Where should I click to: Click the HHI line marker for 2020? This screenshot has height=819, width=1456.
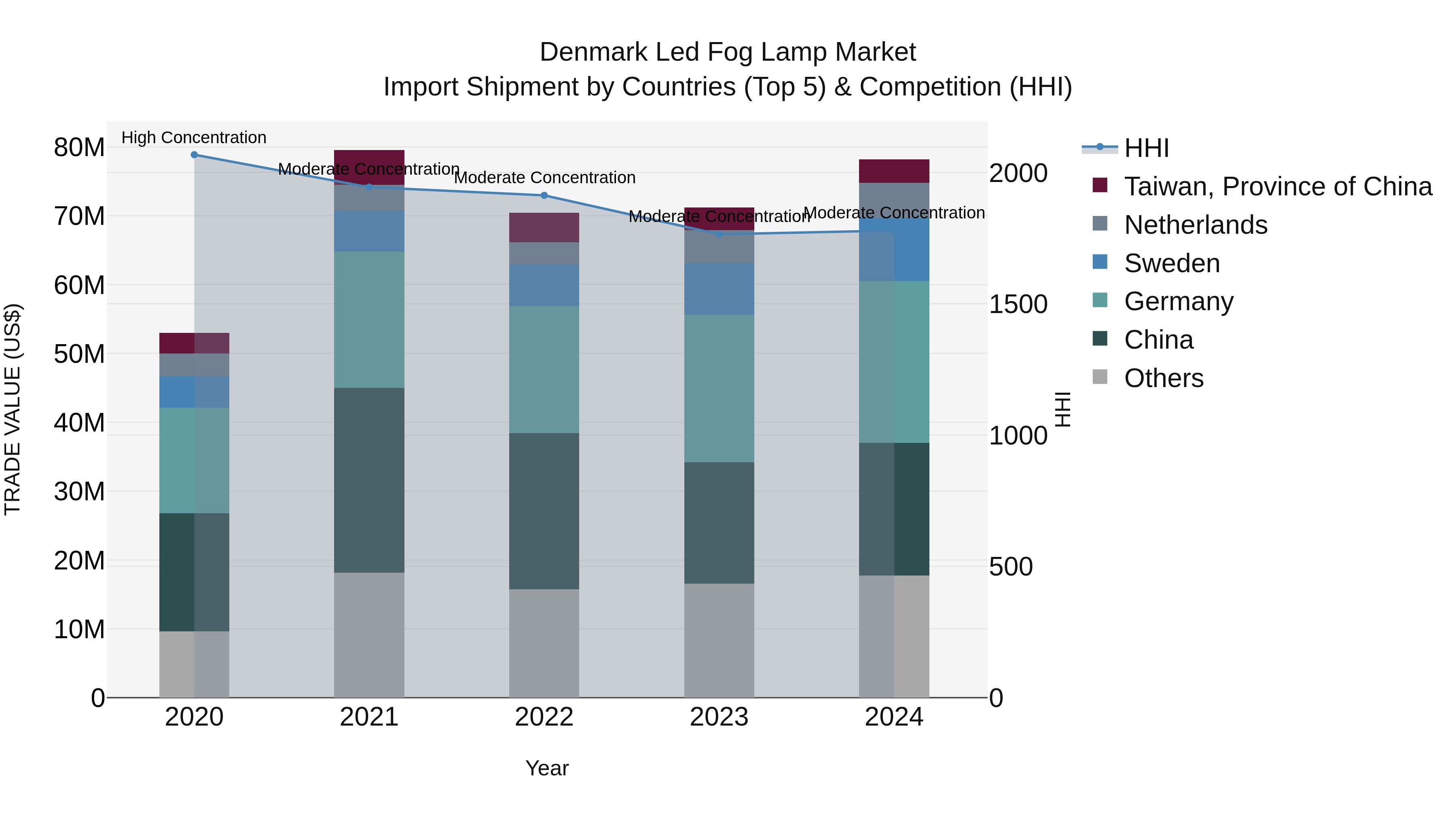click(x=195, y=155)
